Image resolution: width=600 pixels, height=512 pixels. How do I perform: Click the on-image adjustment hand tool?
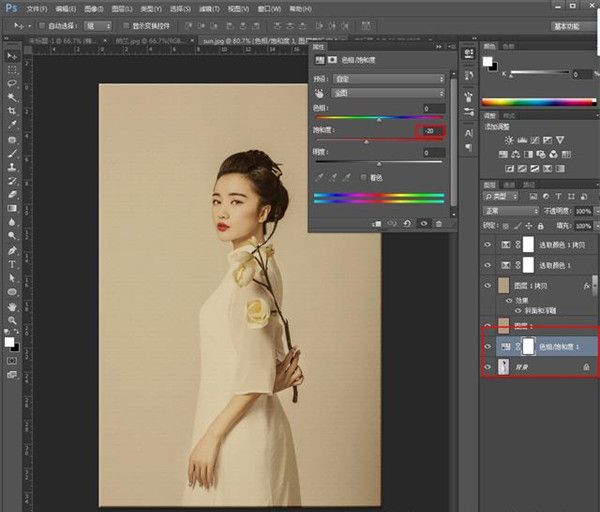319,93
